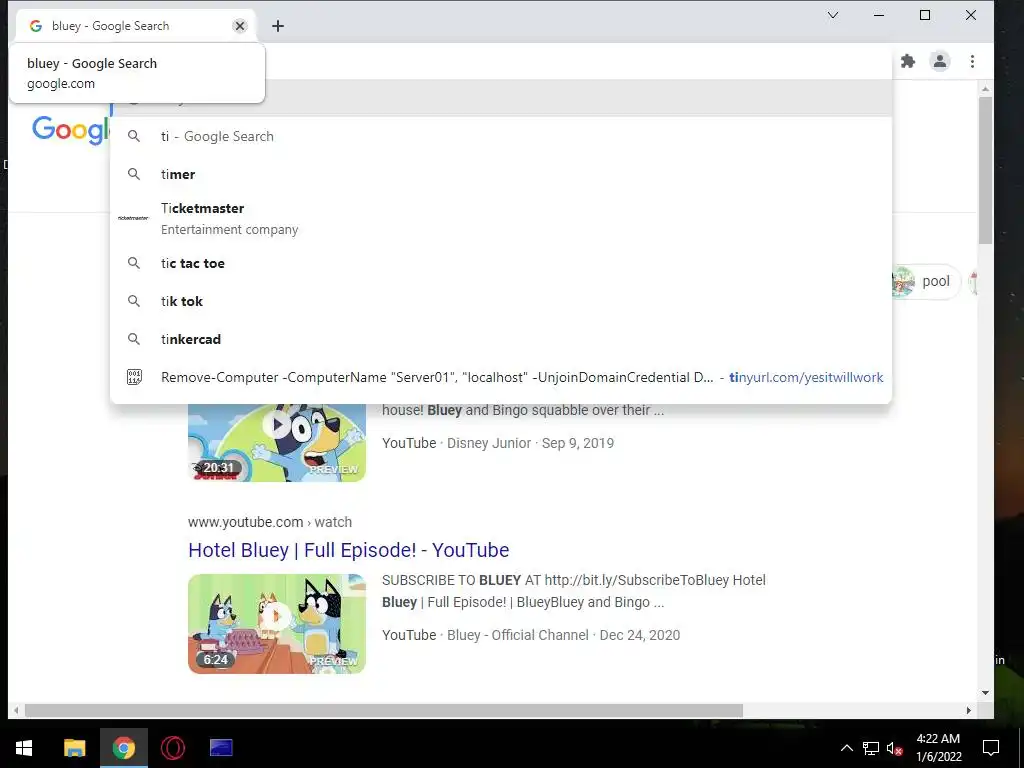Click the muted volume tray icon
Screen dimensions: 1024x768
pos(895,748)
